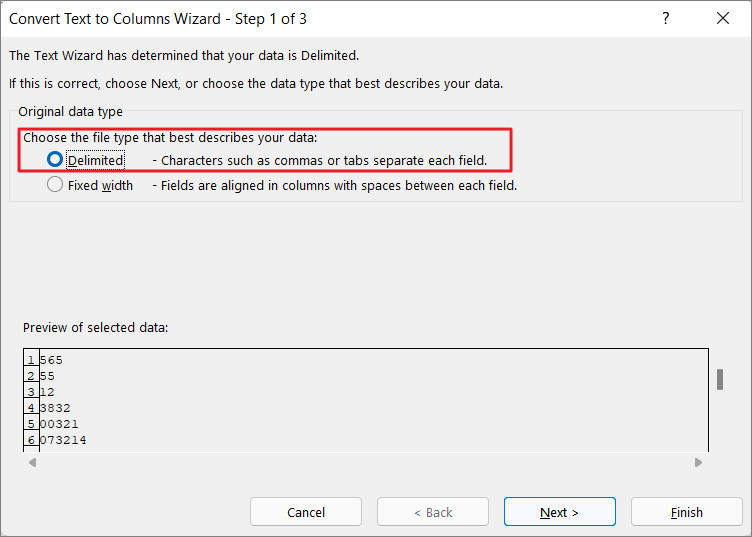Image resolution: width=752 pixels, height=537 pixels.
Task: Select the Delimited radio button
Action: 55,160
